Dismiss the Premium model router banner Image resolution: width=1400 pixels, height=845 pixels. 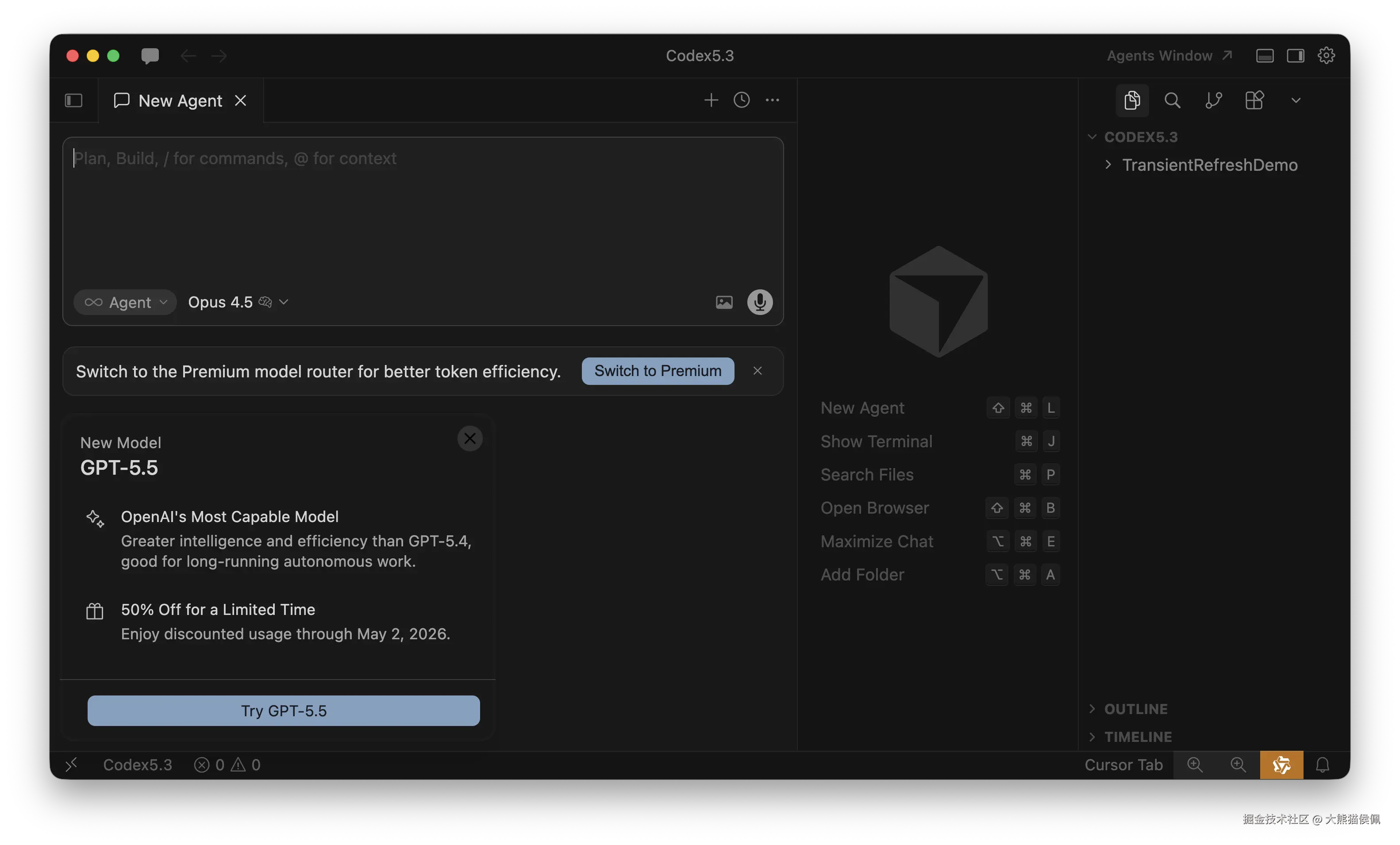(758, 371)
